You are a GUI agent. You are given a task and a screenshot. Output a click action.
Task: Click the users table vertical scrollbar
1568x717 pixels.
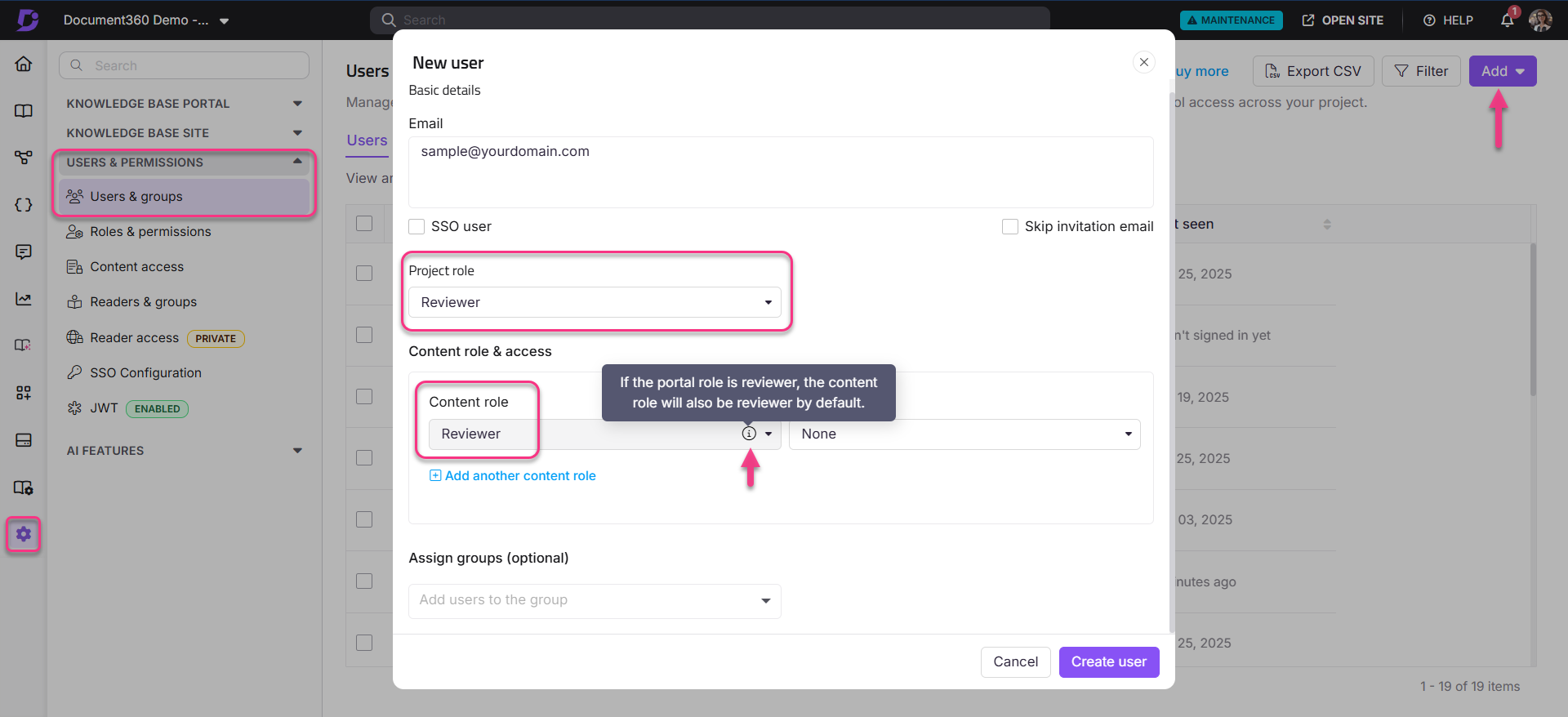pyautogui.click(x=1533, y=319)
